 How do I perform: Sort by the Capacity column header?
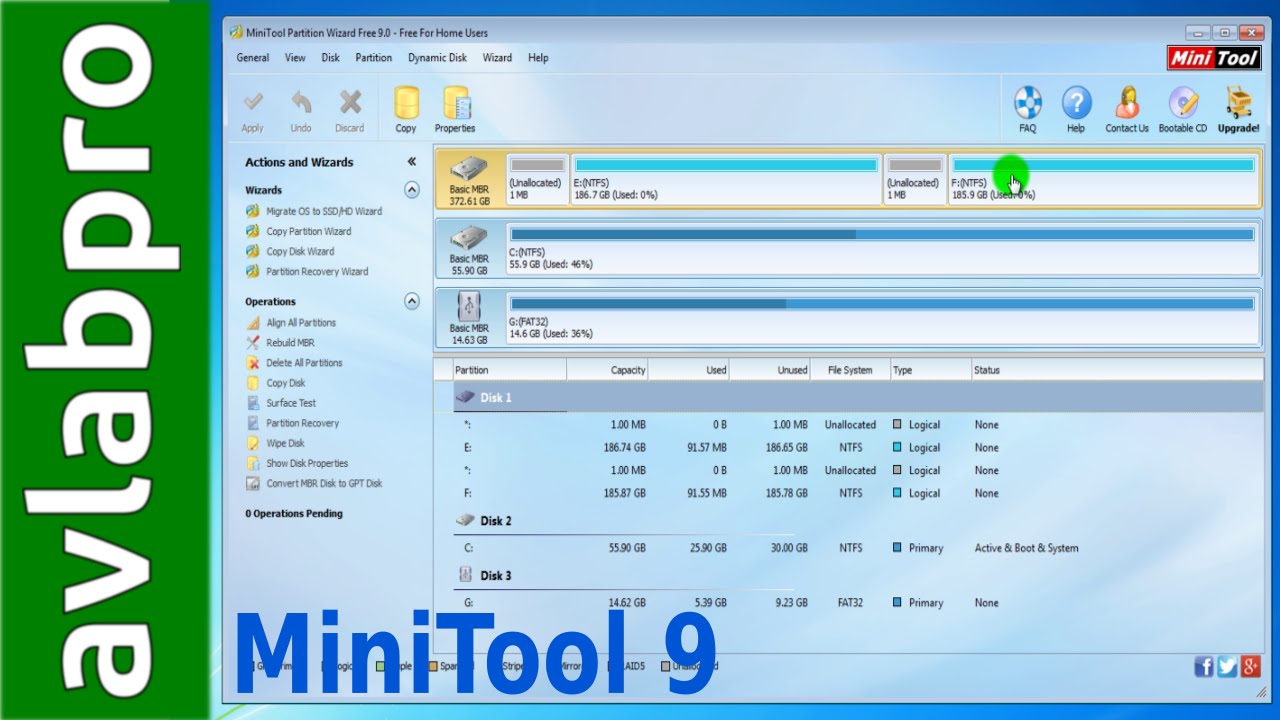(x=608, y=370)
